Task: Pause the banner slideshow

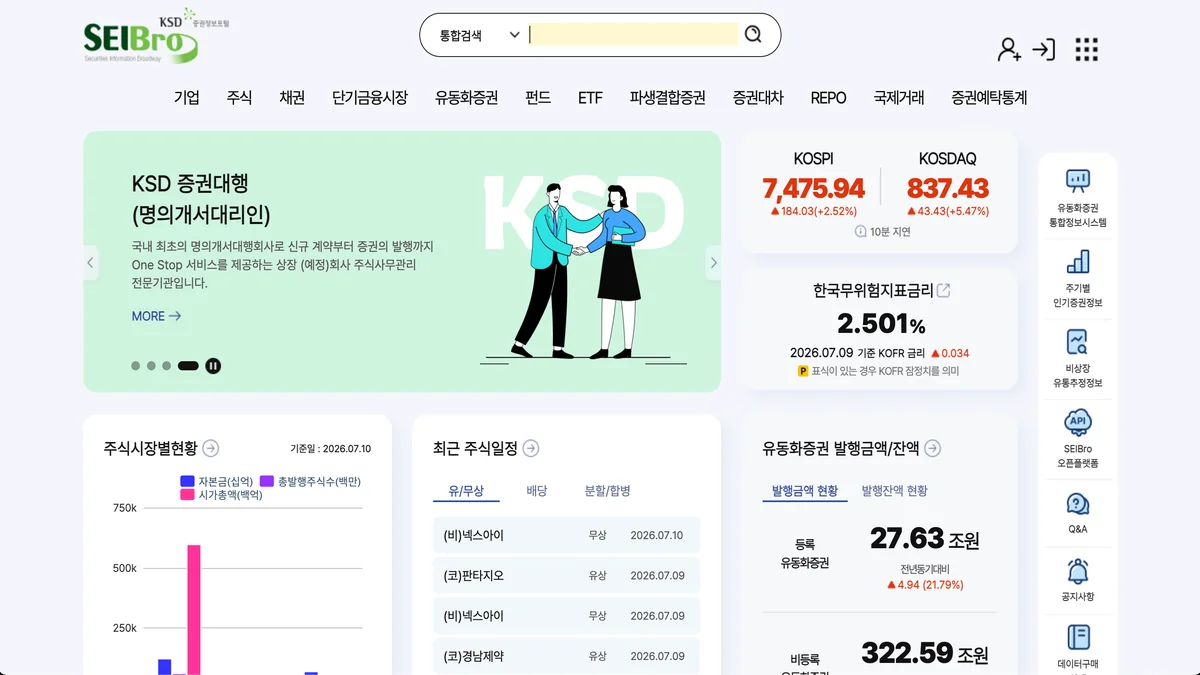Action: [213, 366]
